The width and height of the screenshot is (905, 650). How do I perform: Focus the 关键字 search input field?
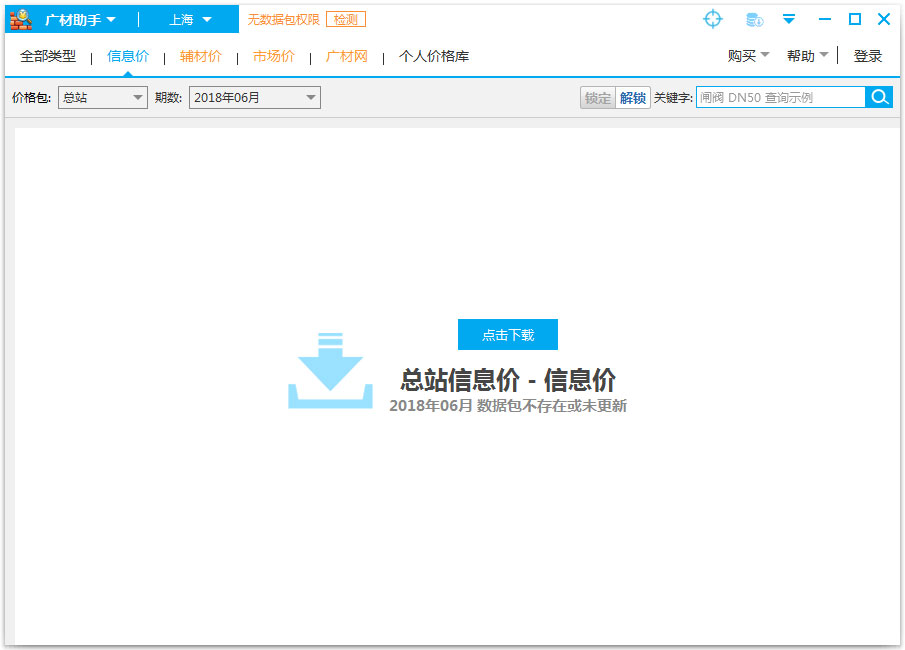pos(780,97)
